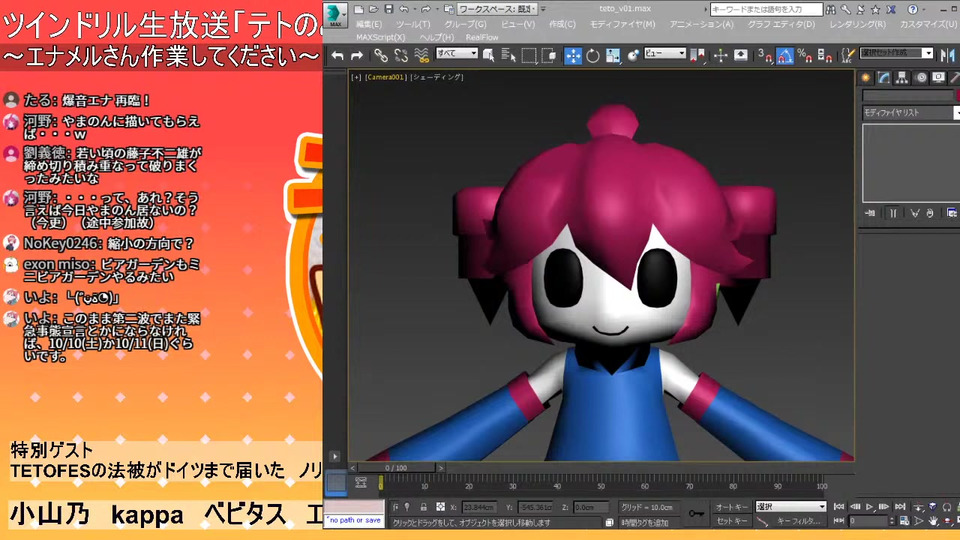Click the Use Pivot Point Center icon

(697, 56)
